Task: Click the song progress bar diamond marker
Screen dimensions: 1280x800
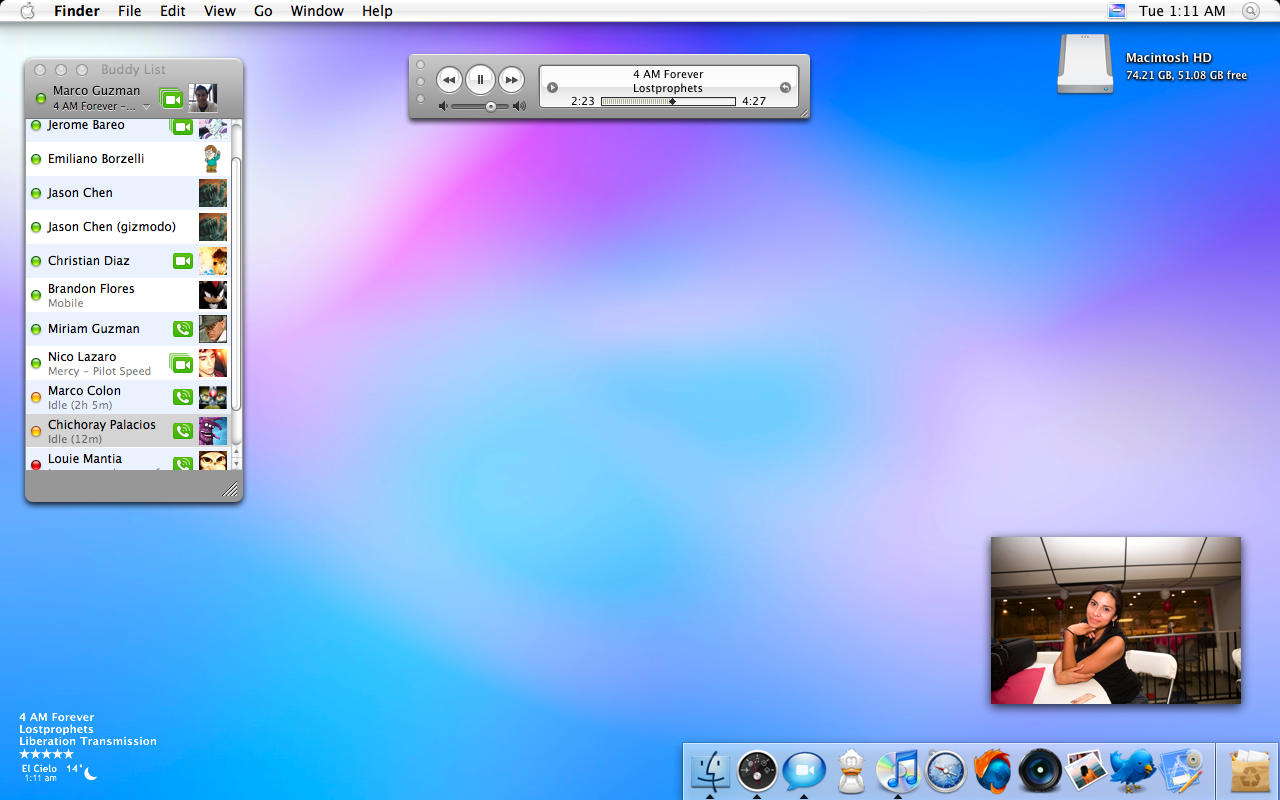Action: click(672, 101)
